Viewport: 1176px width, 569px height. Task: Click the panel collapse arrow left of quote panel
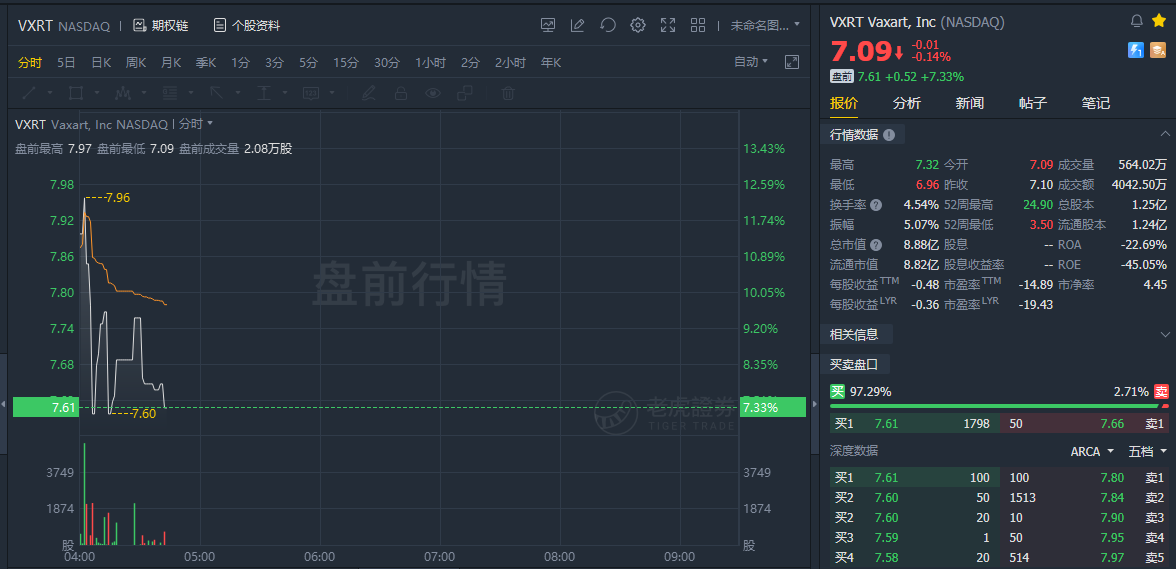[816, 403]
